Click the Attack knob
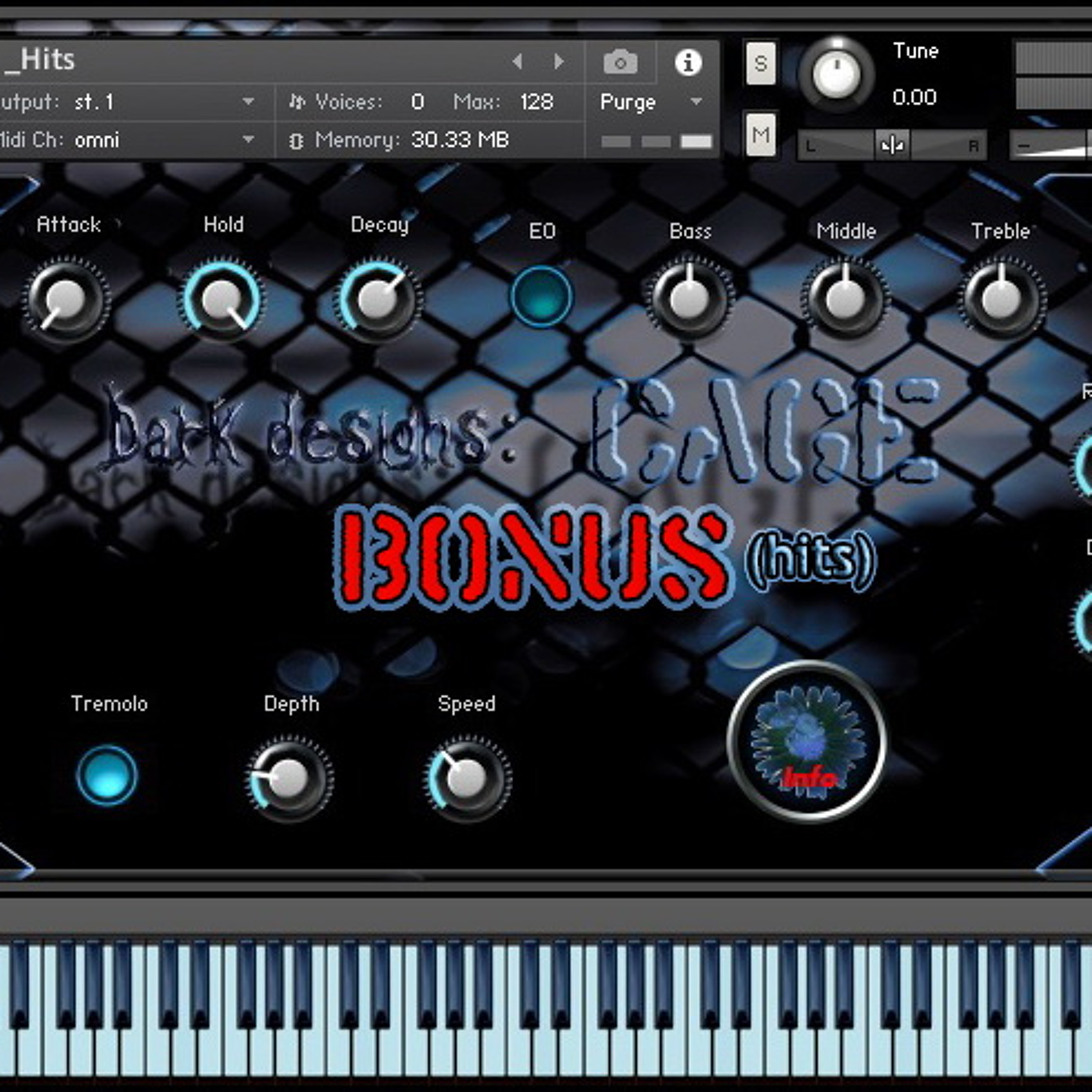1092x1092 pixels. (66, 299)
